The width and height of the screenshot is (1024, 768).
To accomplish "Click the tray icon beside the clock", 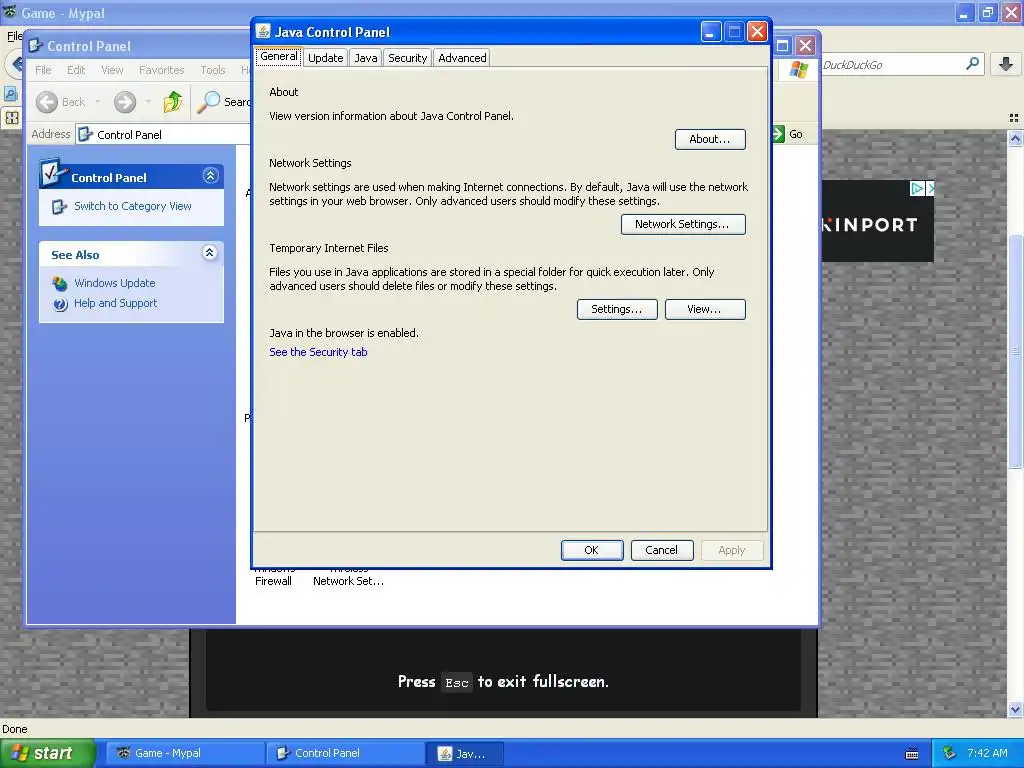I will [949, 753].
